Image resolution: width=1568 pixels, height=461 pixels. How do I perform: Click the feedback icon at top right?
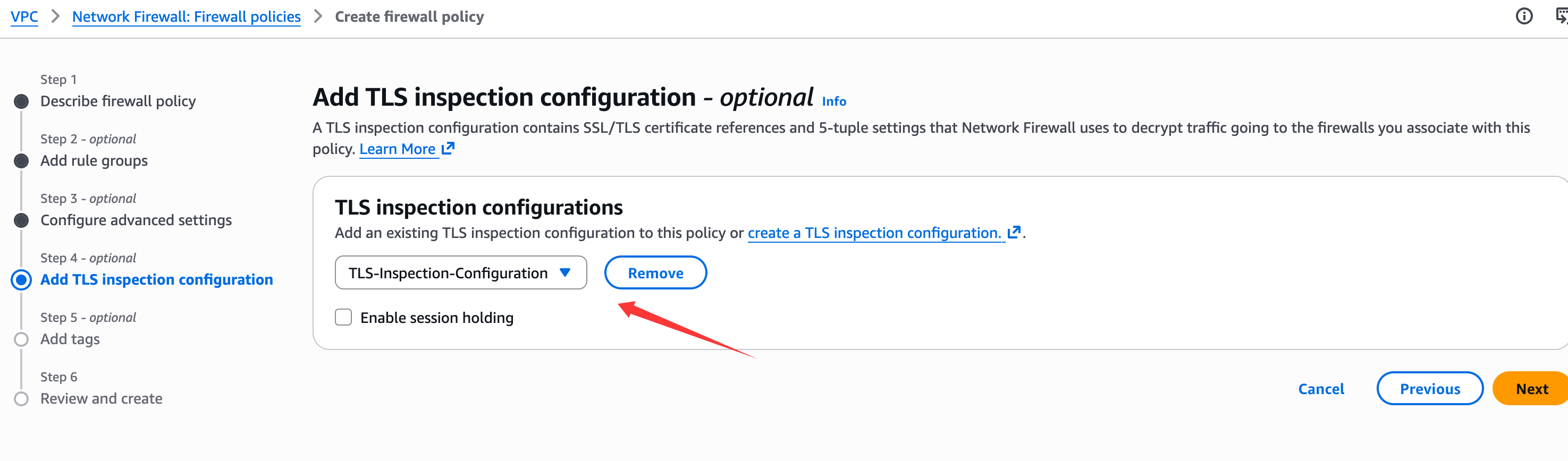click(x=1561, y=16)
